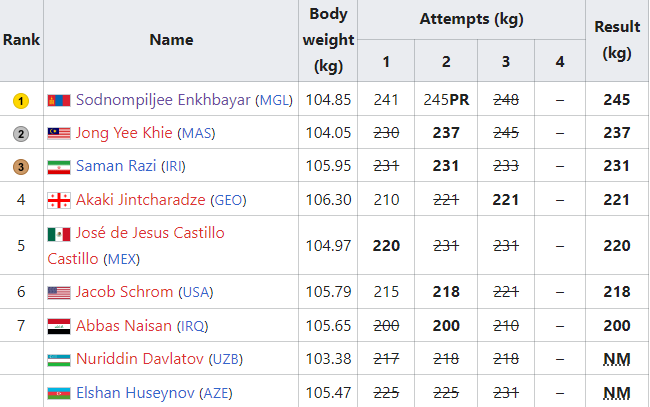Click the Iraq flag icon
Viewport: 650px width, 407px height.
(58, 326)
